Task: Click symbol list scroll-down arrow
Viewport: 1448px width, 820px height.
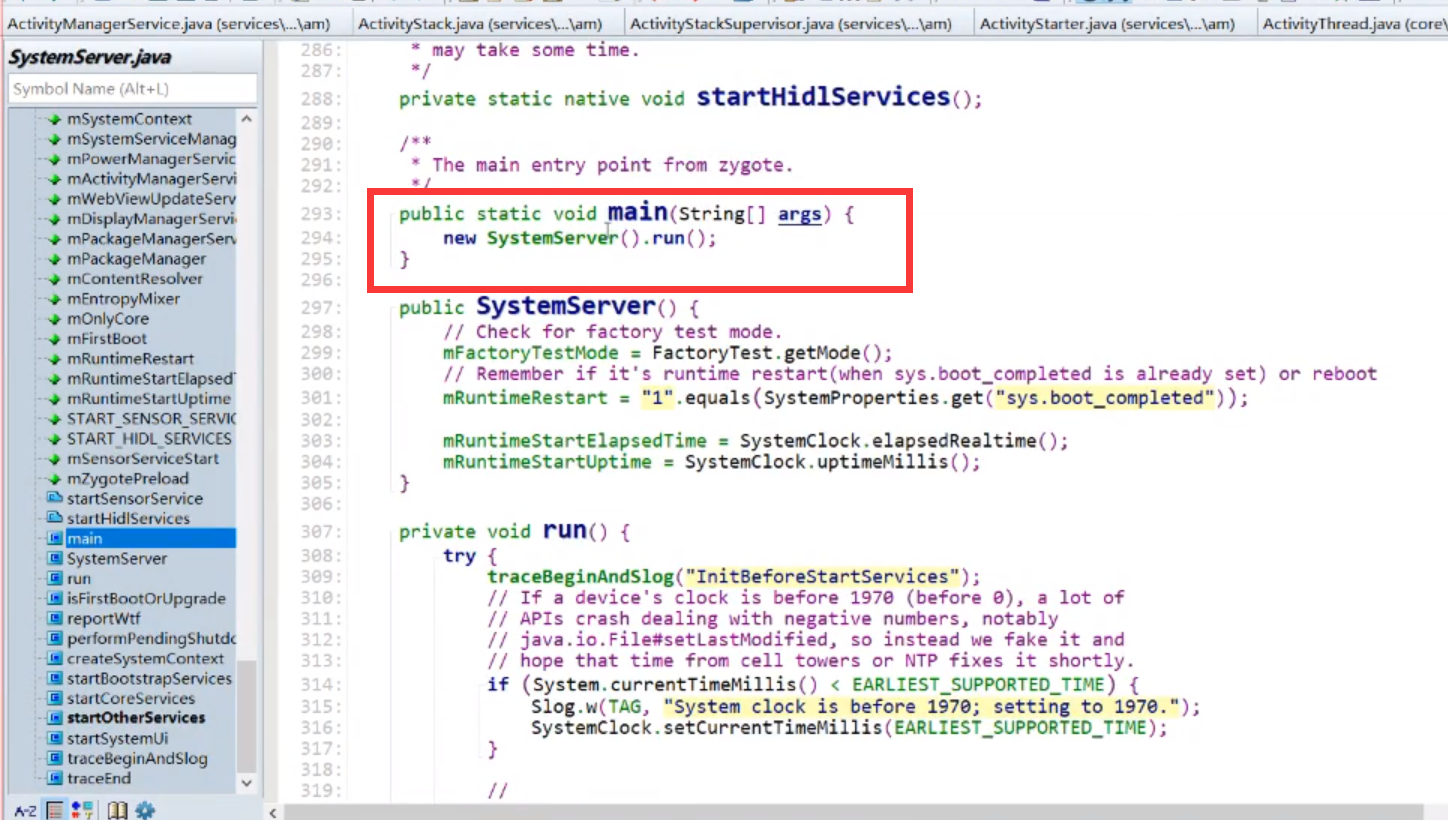Action: 247,783
